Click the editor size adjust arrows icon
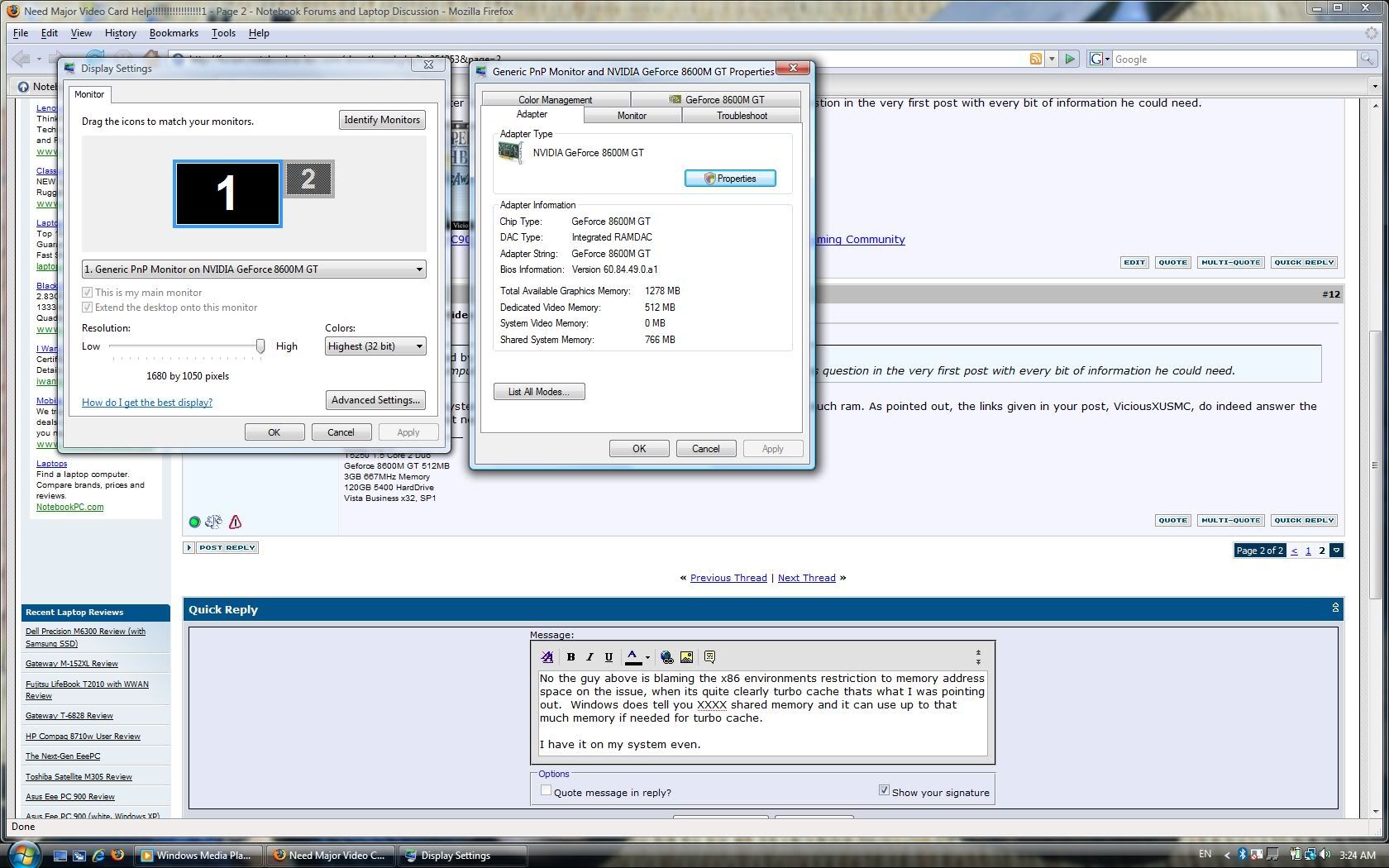The height and width of the screenshot is (868, 1389). click(978, 657)
